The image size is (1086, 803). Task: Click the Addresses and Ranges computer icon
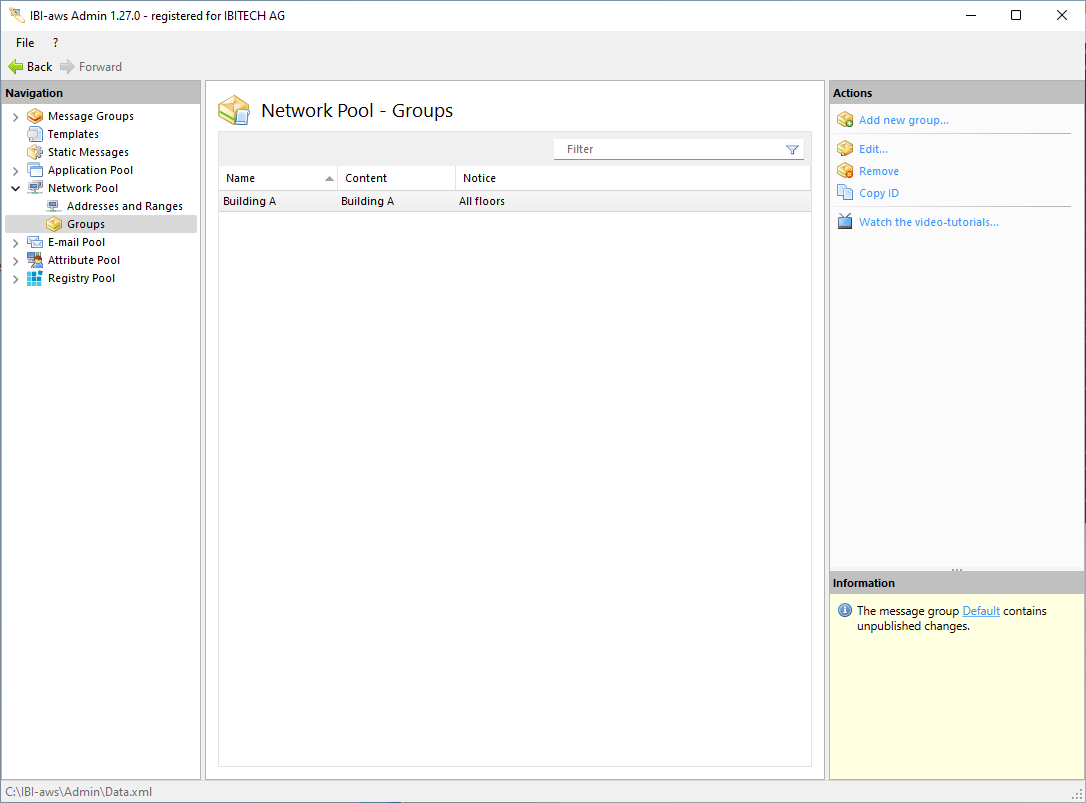click(x=54, y=206)
